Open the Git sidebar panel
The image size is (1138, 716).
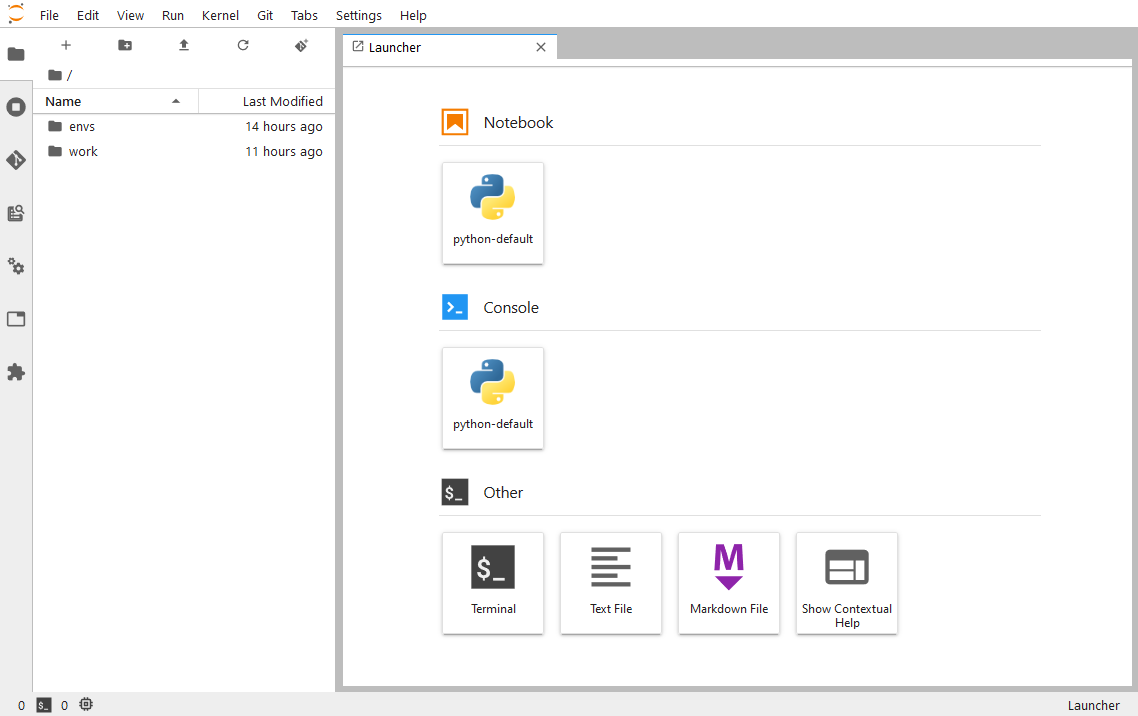(x=16, y=160)
